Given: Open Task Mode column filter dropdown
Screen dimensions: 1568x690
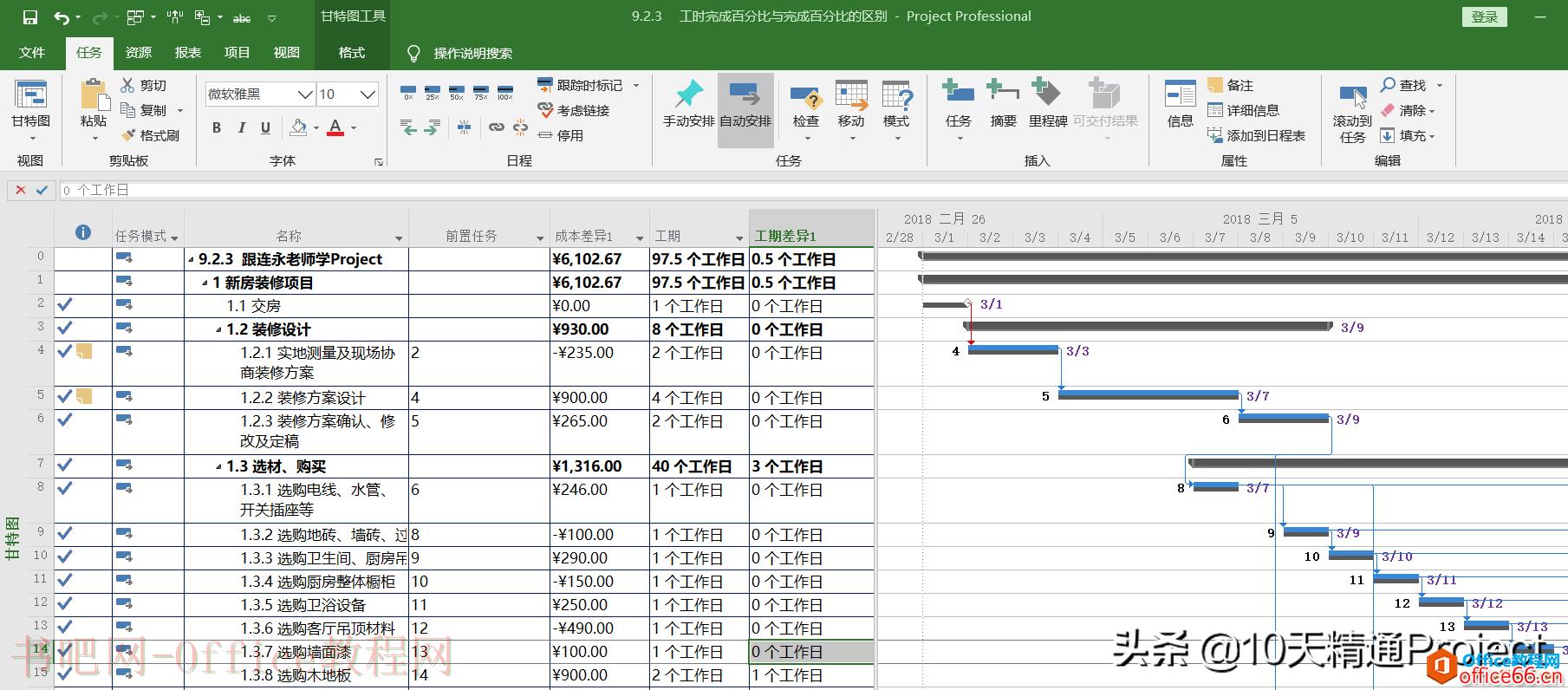Looking at the screenshot, I should coord(174,238).
